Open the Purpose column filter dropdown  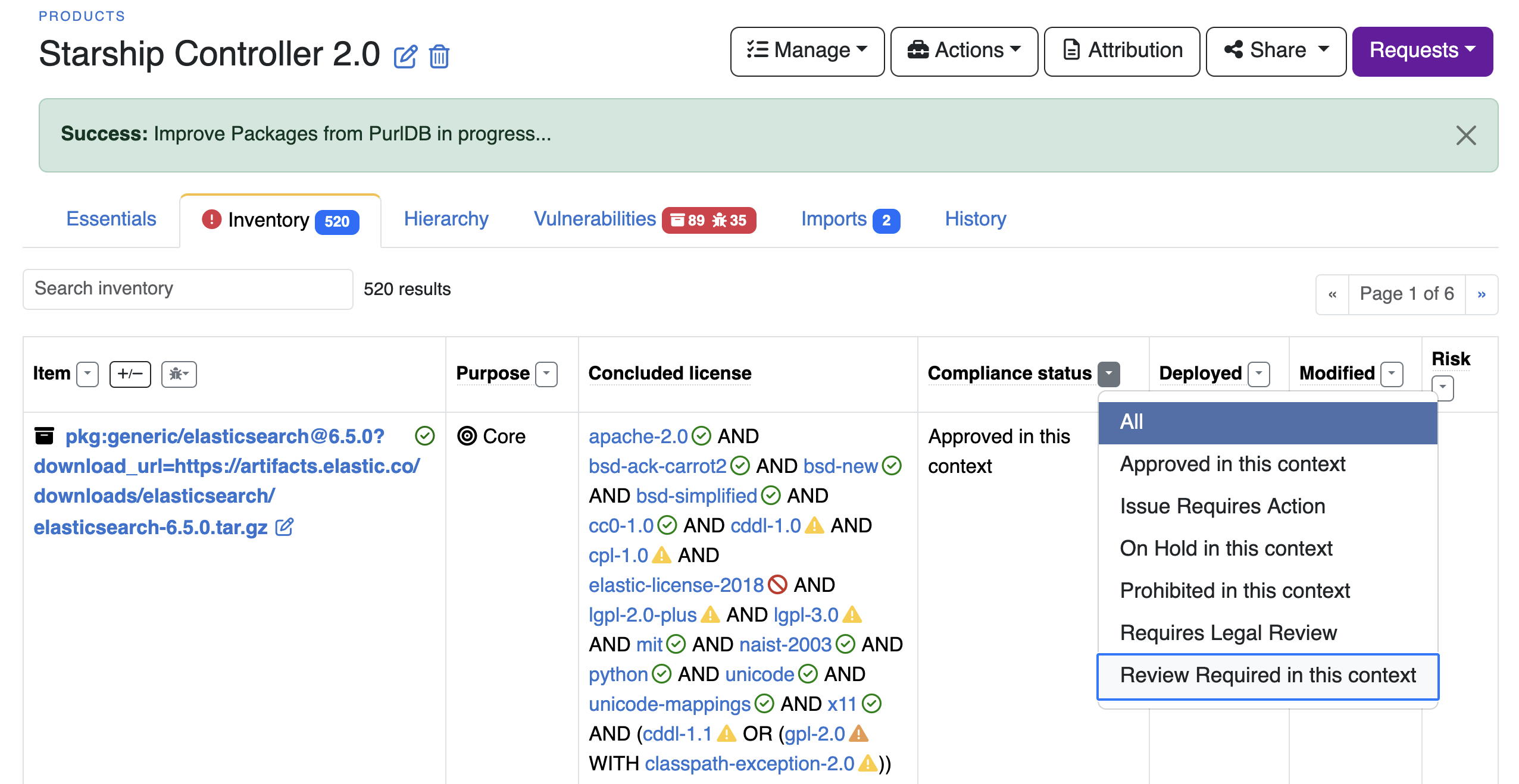(546, 374)
